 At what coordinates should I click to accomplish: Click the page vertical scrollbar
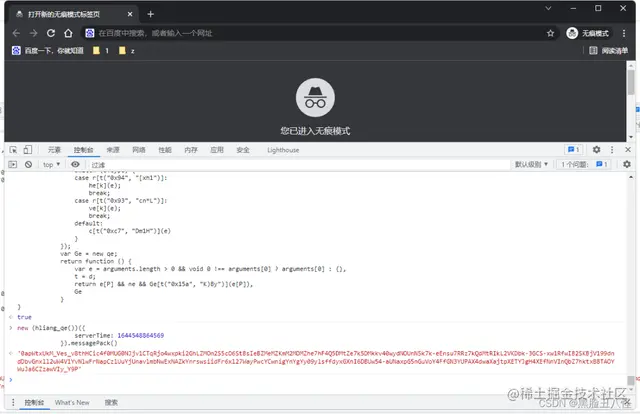pyautogui.click(x=631, y=82)
